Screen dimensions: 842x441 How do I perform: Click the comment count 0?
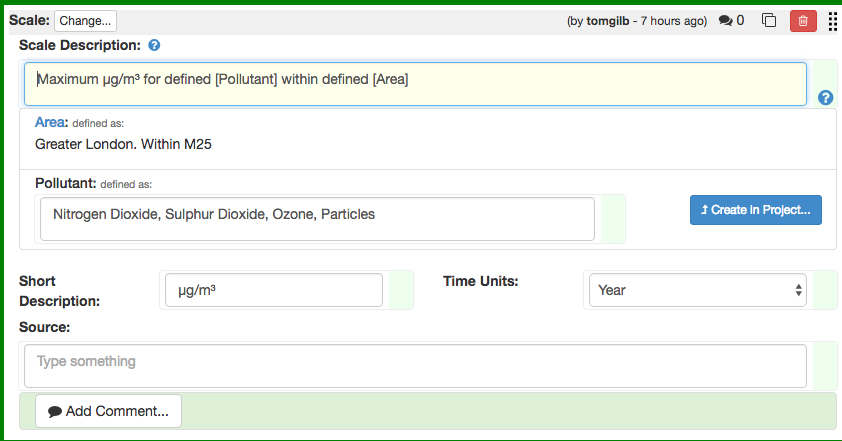(740, 20)
